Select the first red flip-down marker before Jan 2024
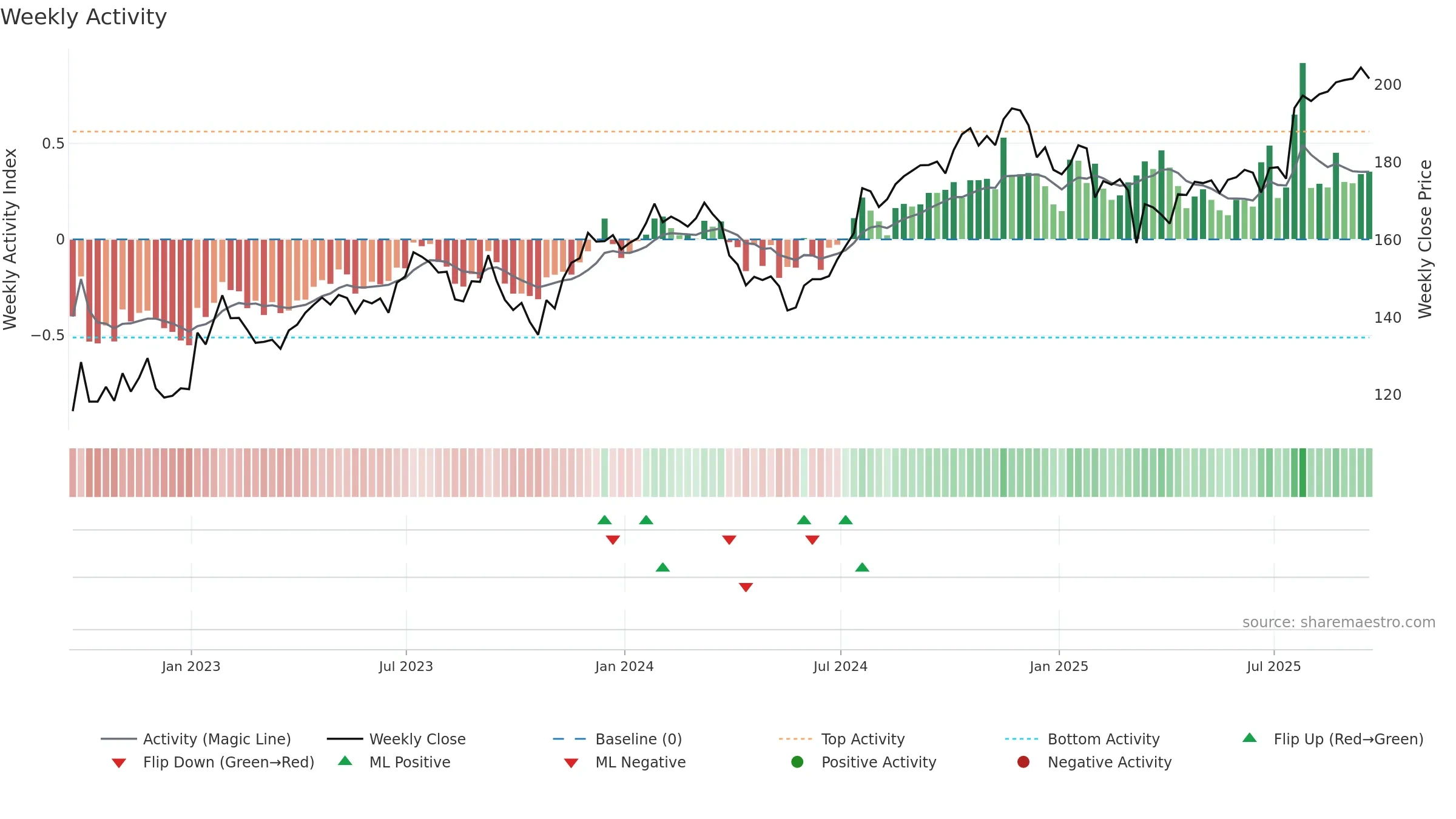1456x819 pixels. point(613,540)
